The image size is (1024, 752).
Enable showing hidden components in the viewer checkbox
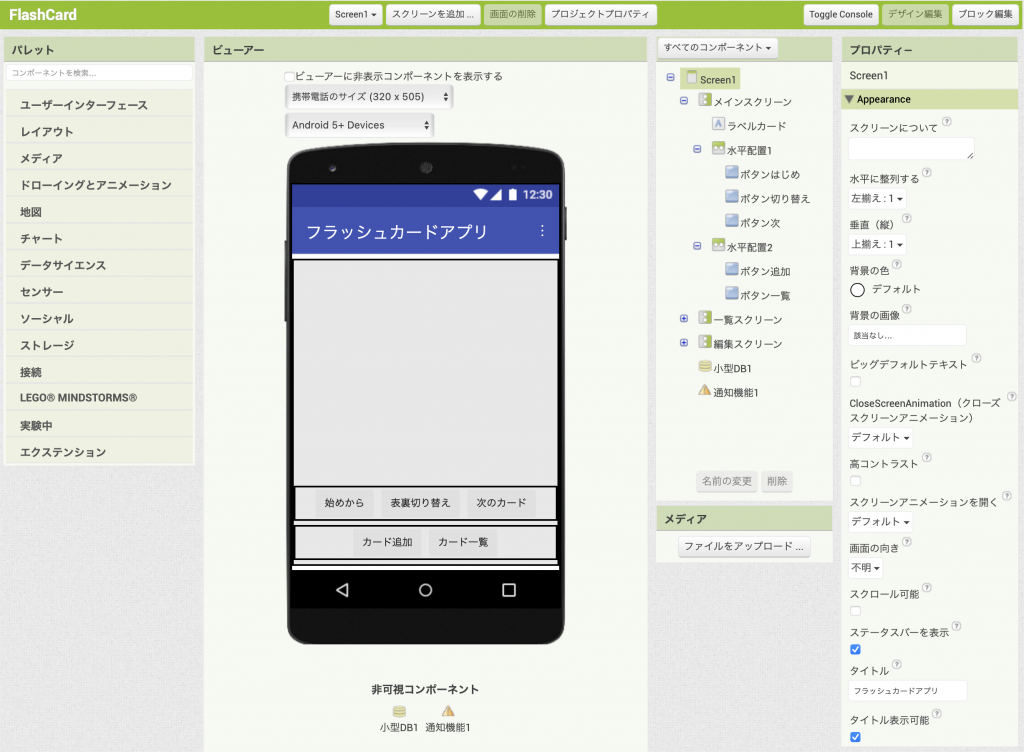(x=290, y=76)
